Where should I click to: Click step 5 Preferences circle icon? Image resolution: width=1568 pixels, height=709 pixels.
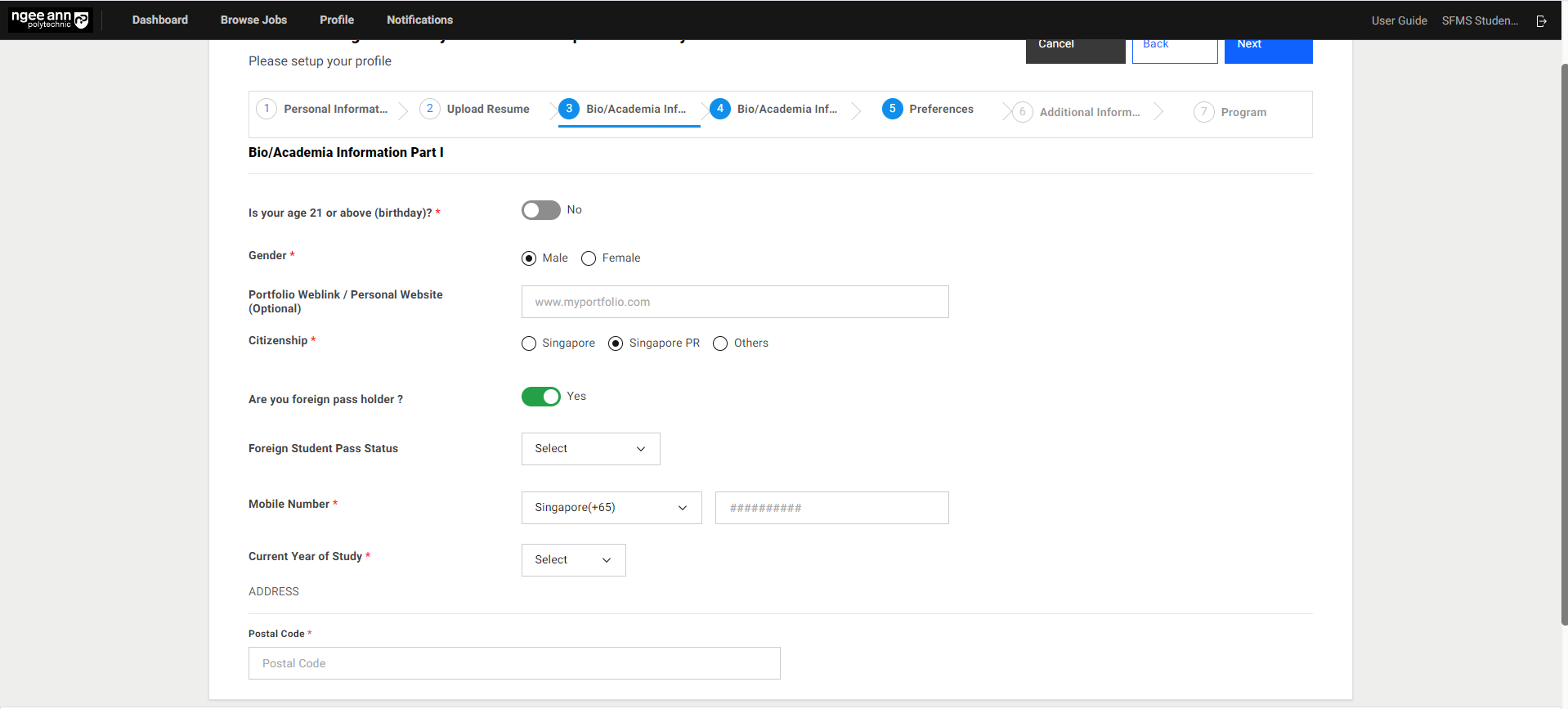(892, 109)
